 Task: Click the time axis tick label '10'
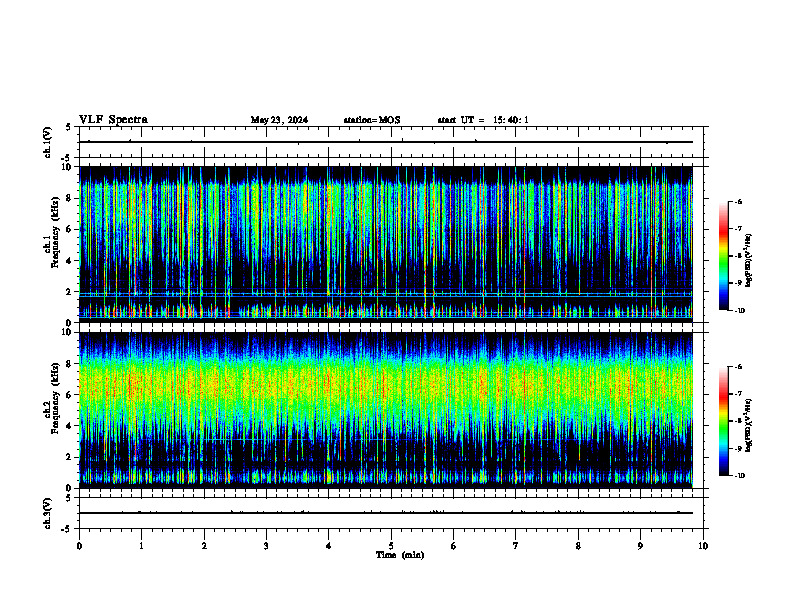(x=703, y=546)
